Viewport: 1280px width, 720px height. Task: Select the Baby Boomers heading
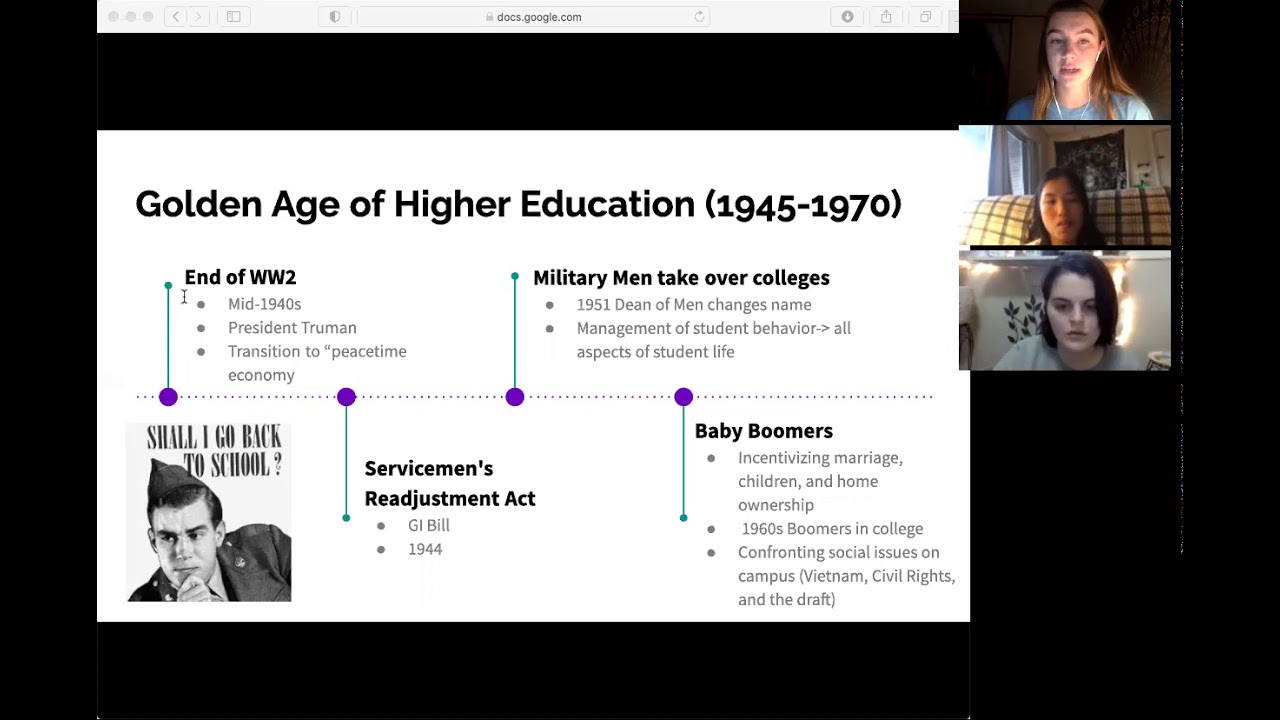(764, 431)
